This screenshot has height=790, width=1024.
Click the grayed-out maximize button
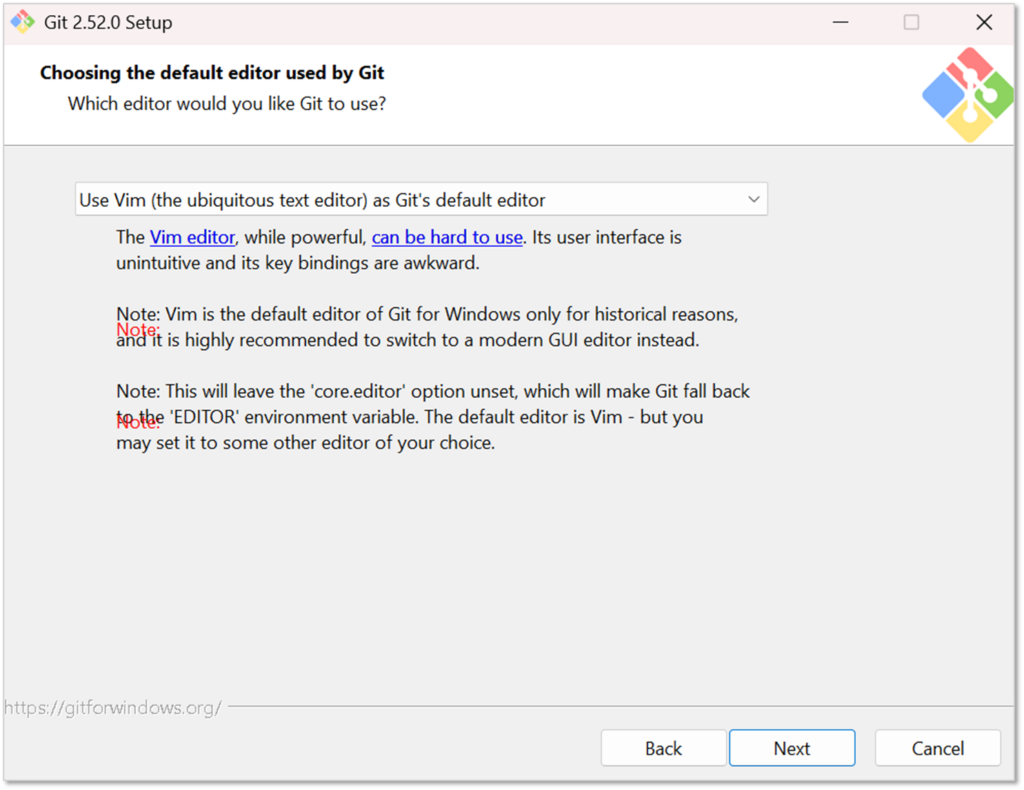pyautogui.click(x=911, y=22)
